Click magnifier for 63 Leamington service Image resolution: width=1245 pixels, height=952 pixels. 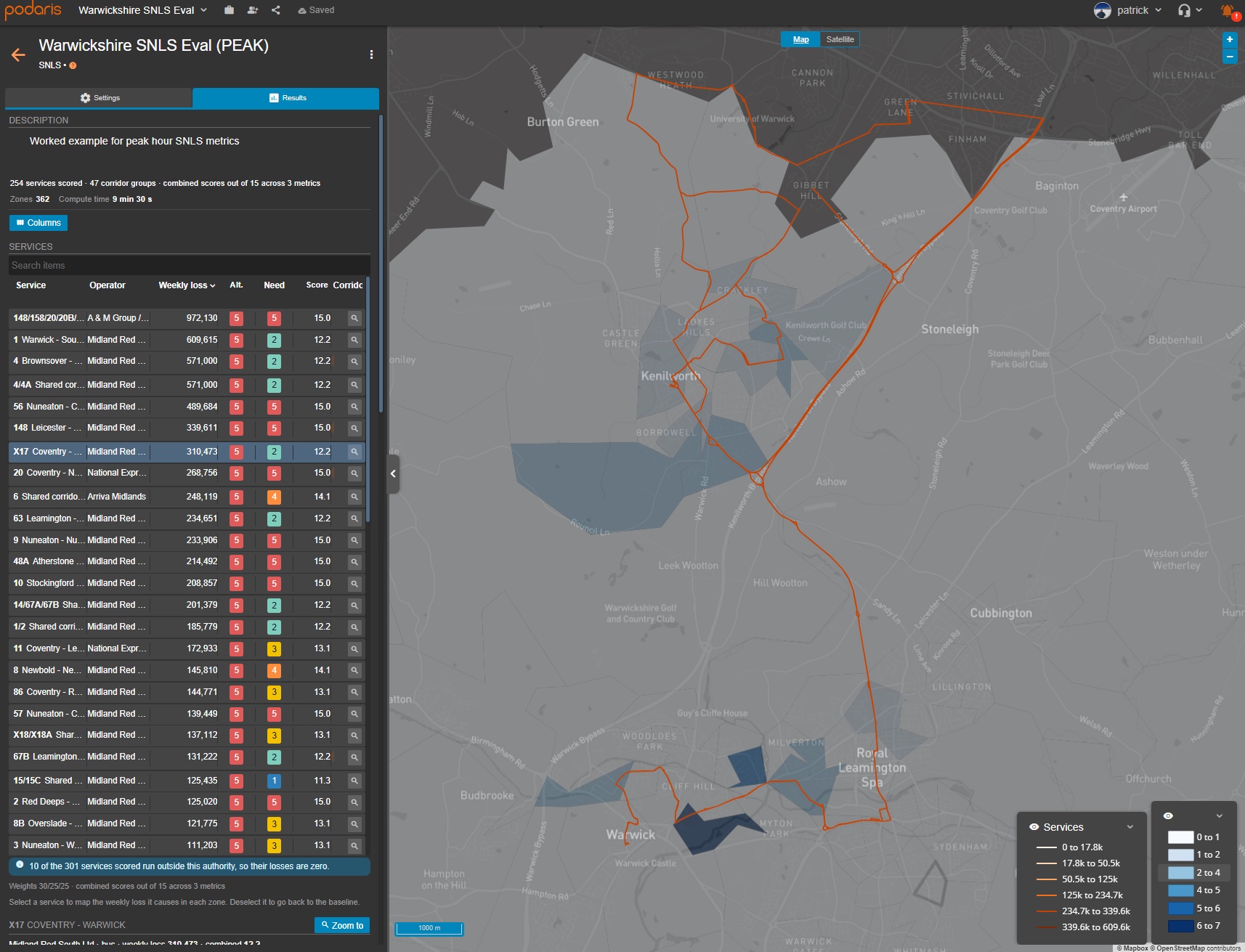coord(354,518)
